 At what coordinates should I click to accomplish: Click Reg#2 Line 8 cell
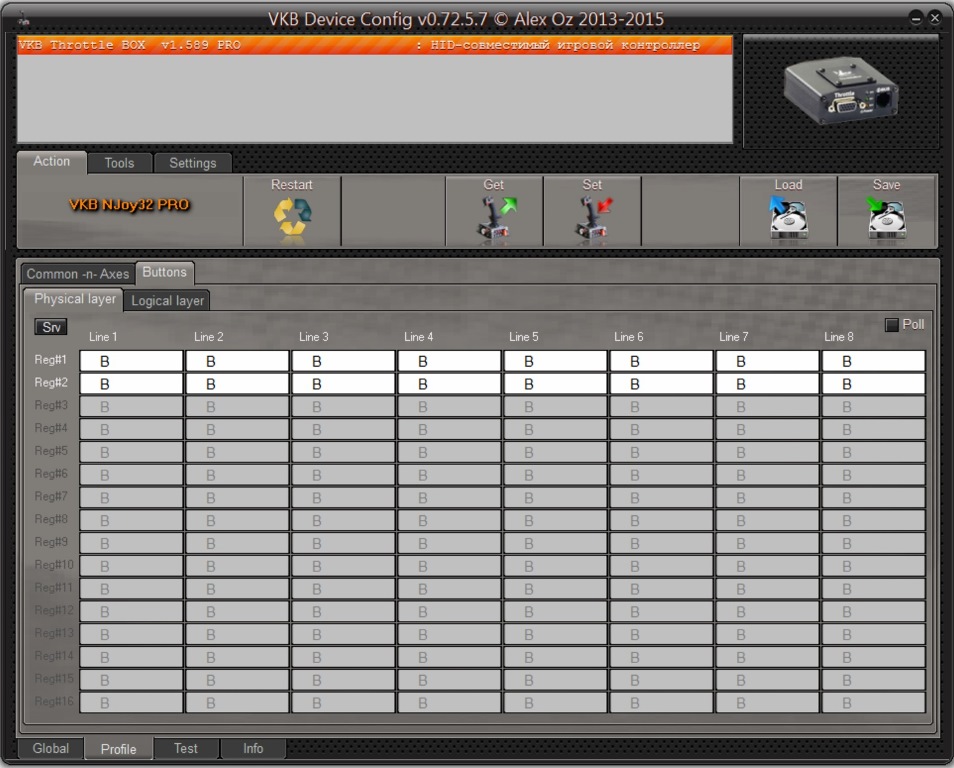pos(874,384)
